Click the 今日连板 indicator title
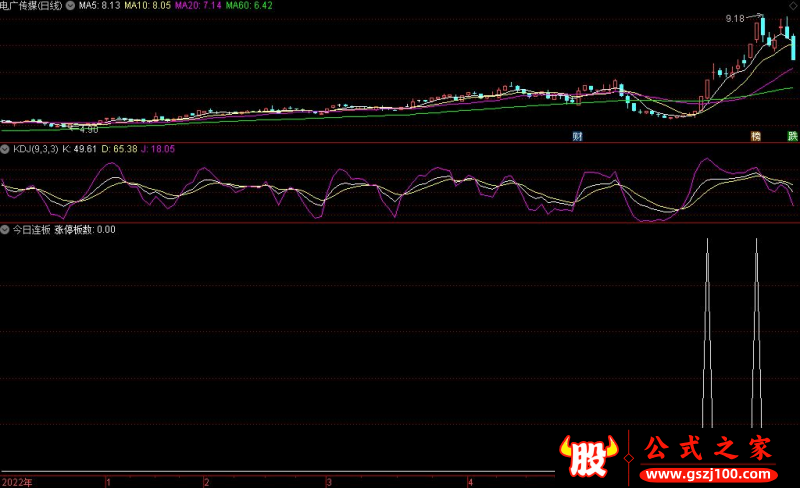Screen dimensions: 800x488 [30, 229]
